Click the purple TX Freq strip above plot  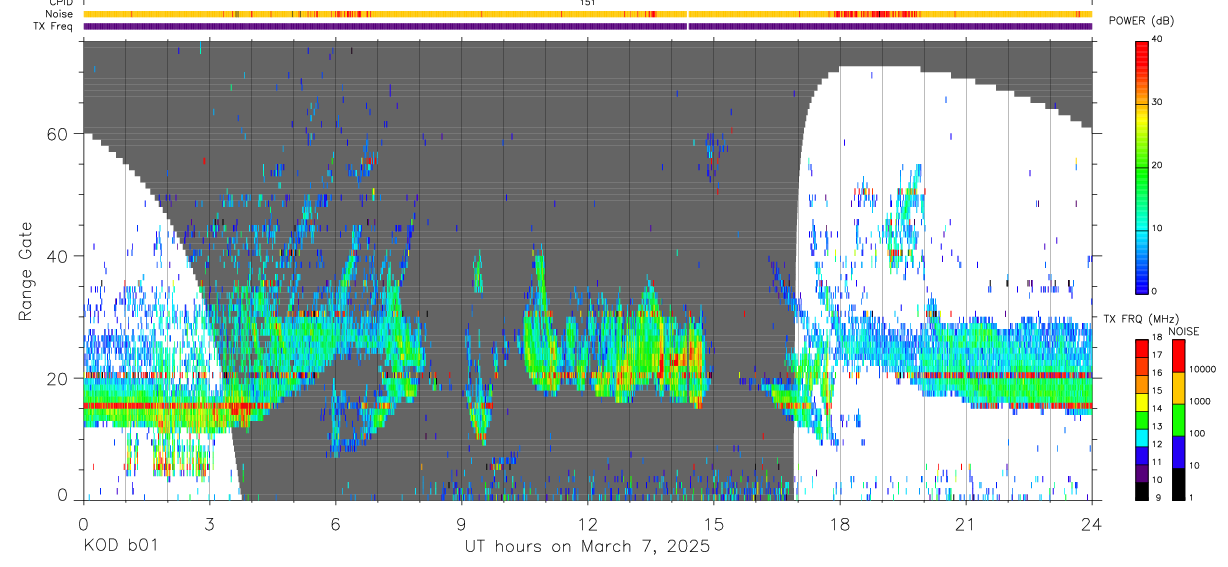tap(588, 26)
